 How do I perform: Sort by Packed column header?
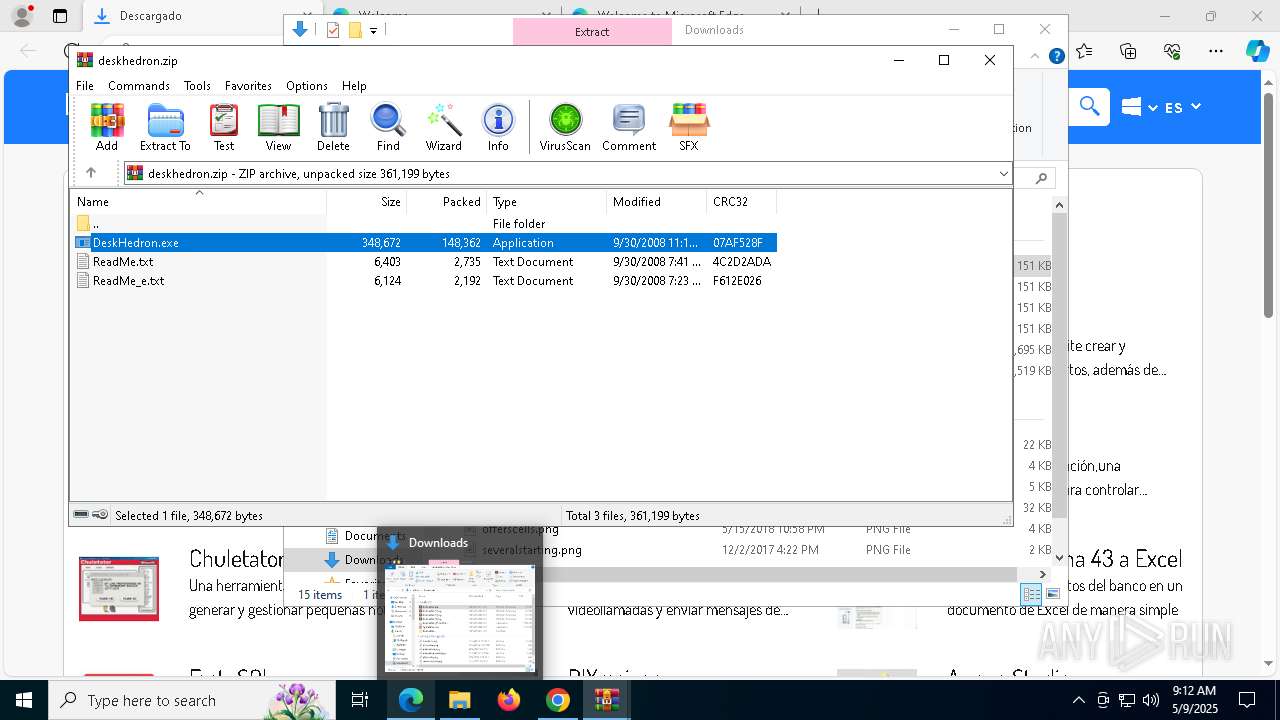[x=447, y=202]
